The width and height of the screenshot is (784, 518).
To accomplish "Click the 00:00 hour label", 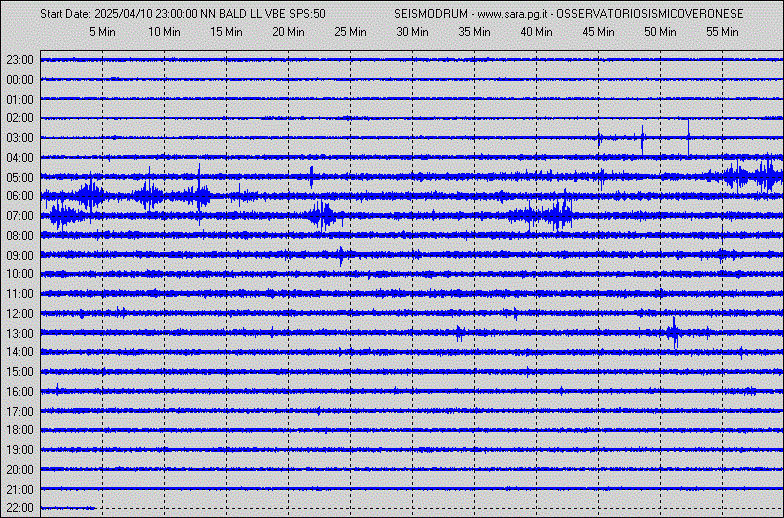I will (20, 80).
